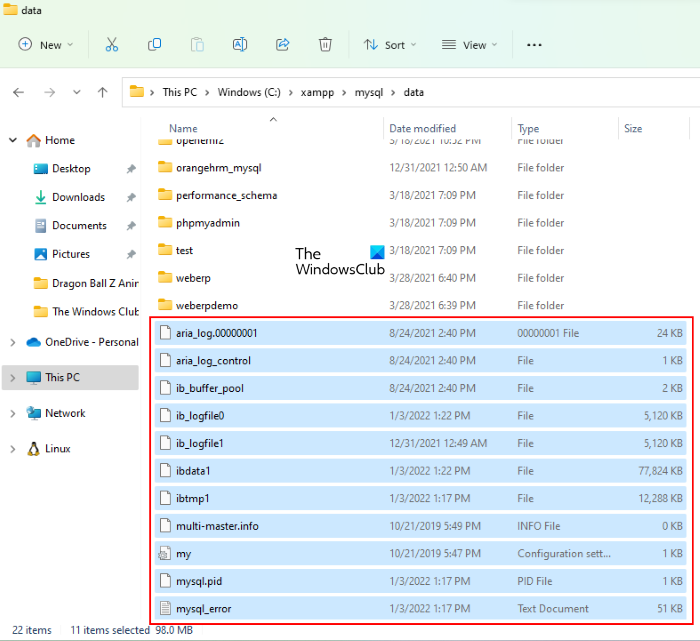Select the ib_buffer_pool file

pos(420,388)
